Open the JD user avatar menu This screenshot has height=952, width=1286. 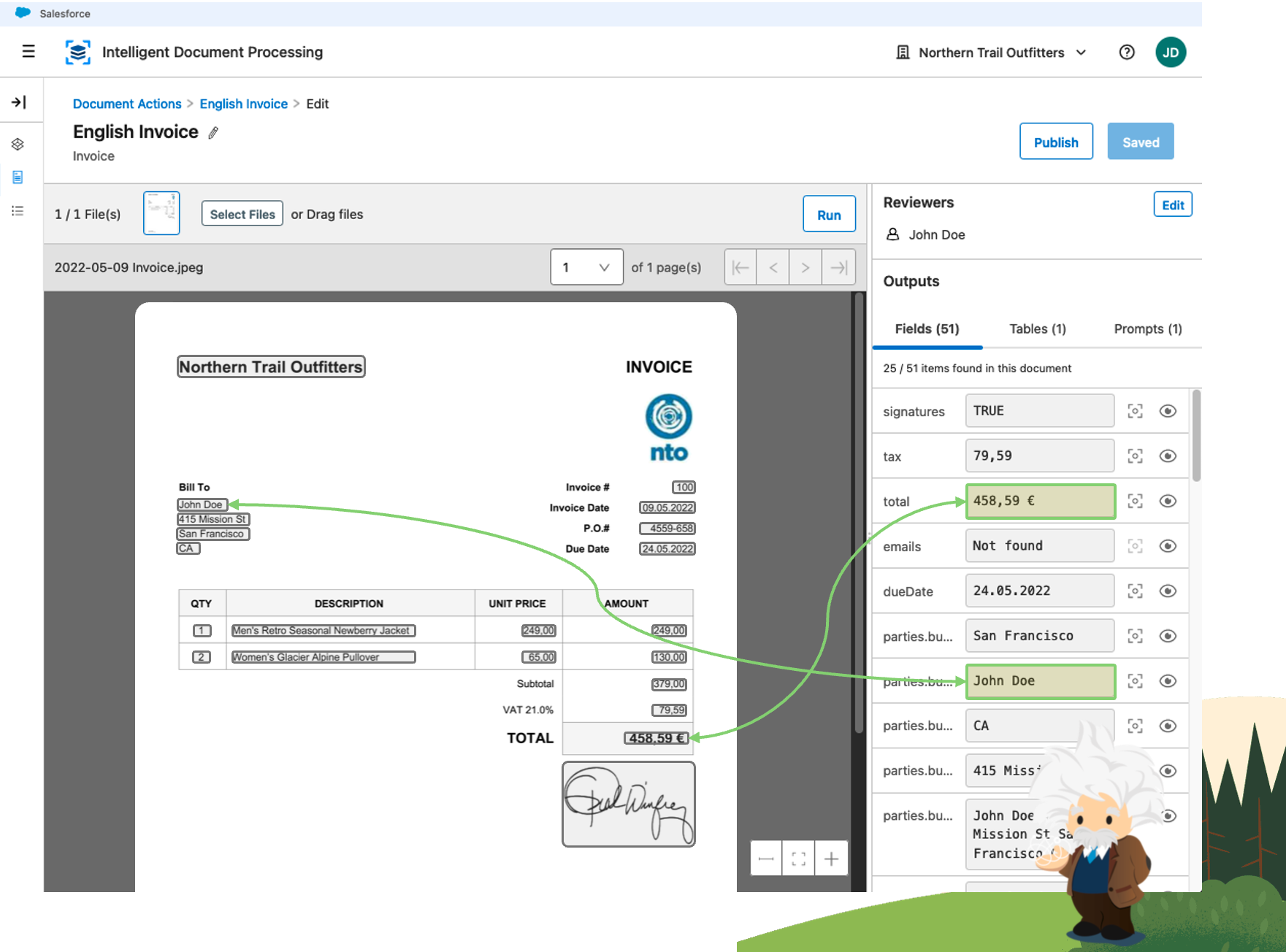pyautogui.click(x=1171, y=52)
